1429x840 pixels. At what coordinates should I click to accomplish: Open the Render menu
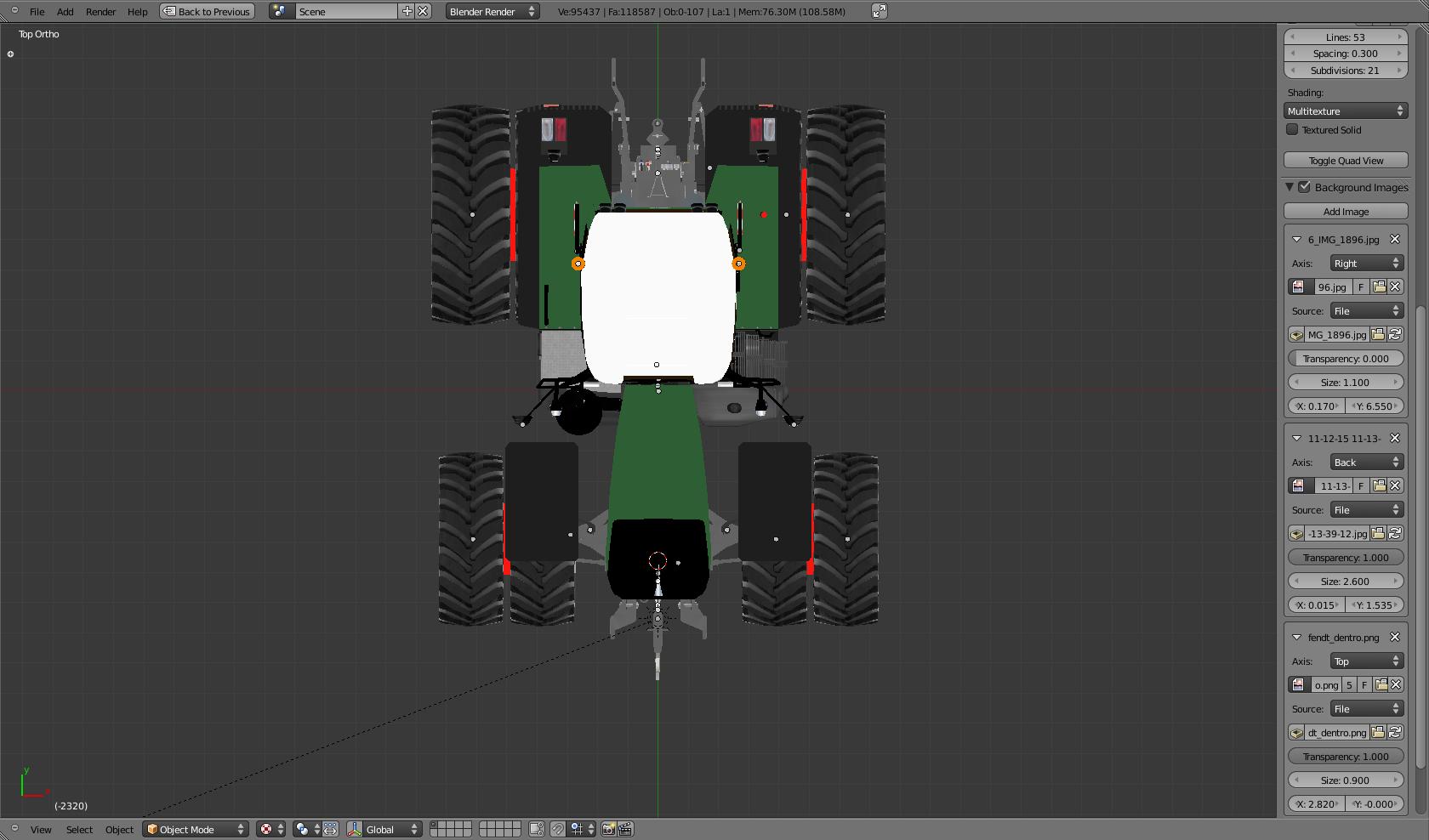coord(100,12)
